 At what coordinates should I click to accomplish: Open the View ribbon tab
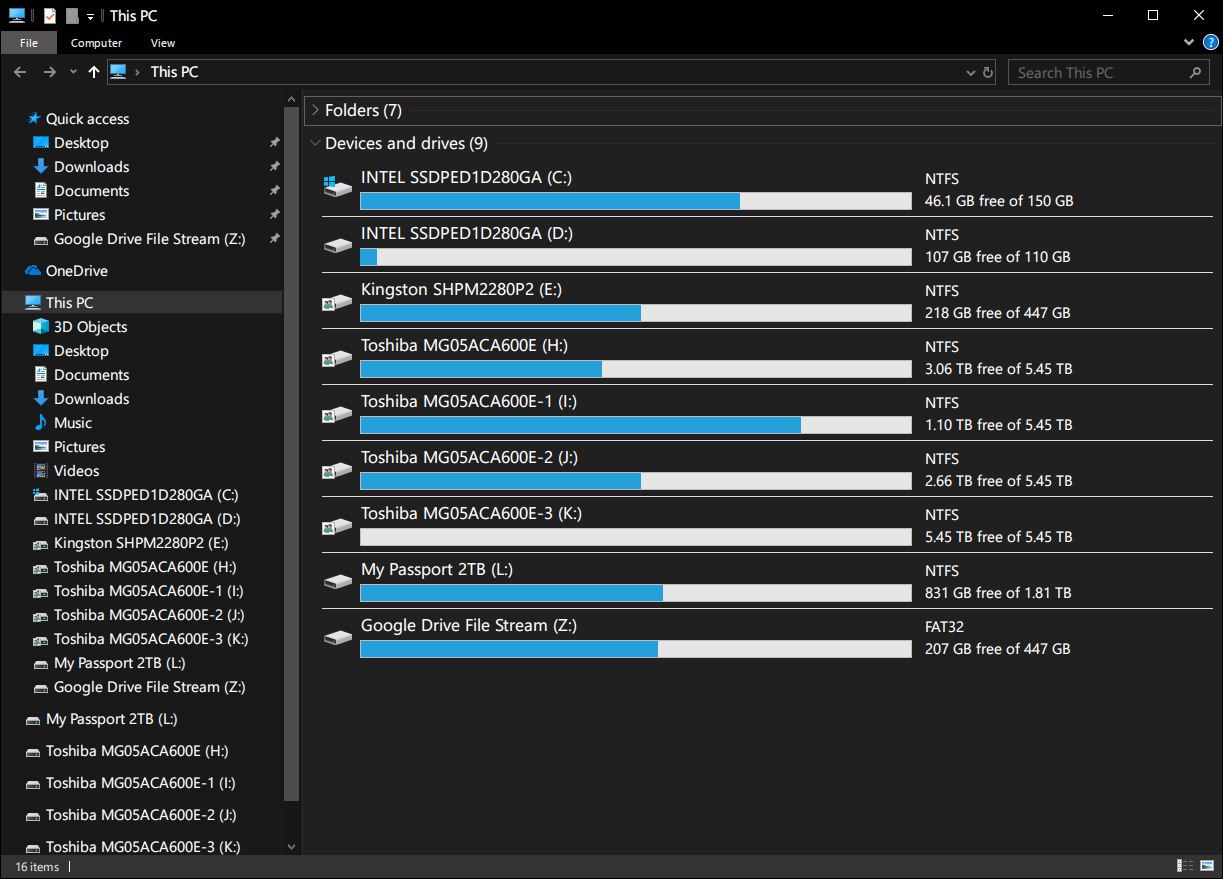tap(163, 43)
